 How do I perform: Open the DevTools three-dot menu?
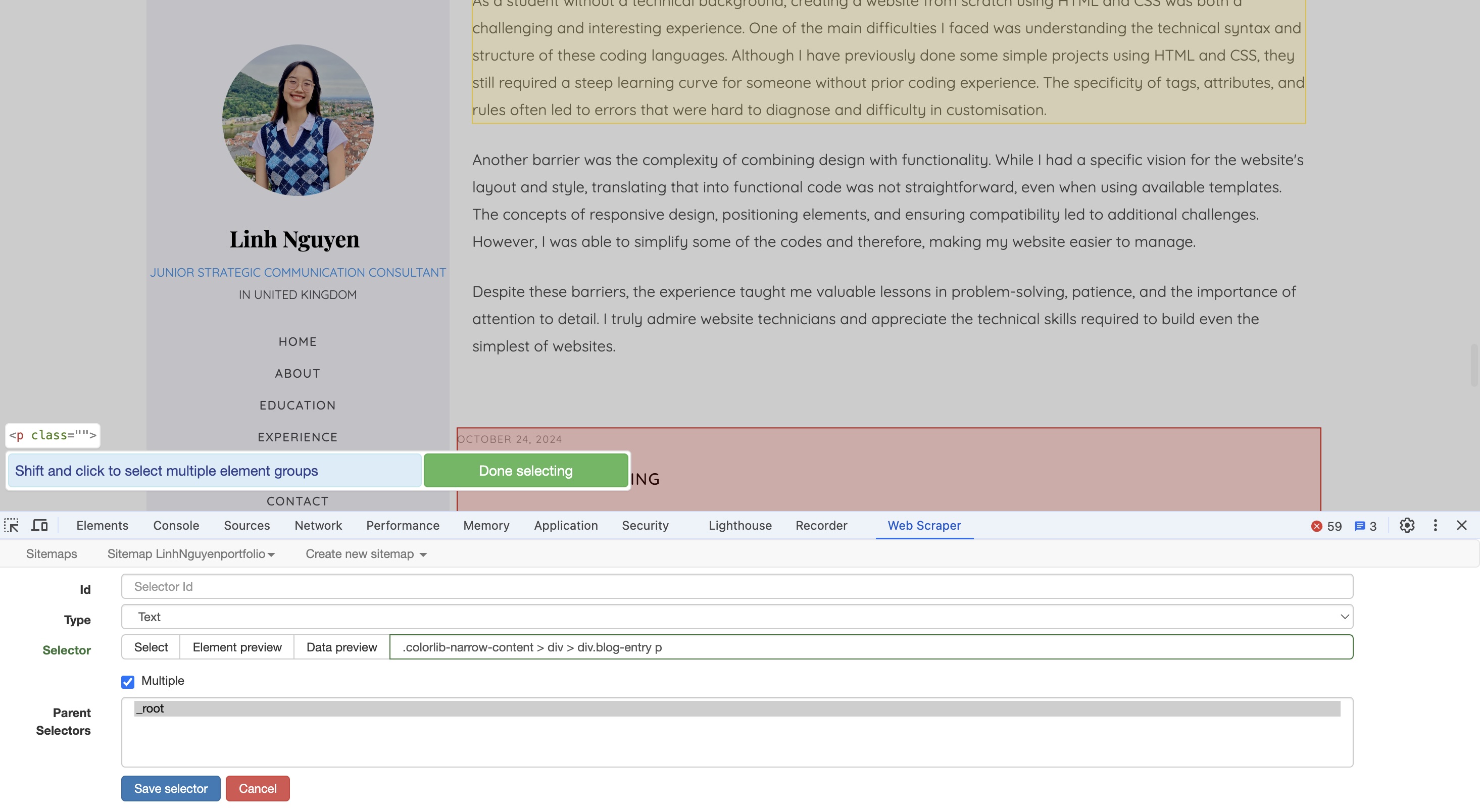tap(1435, 526)
